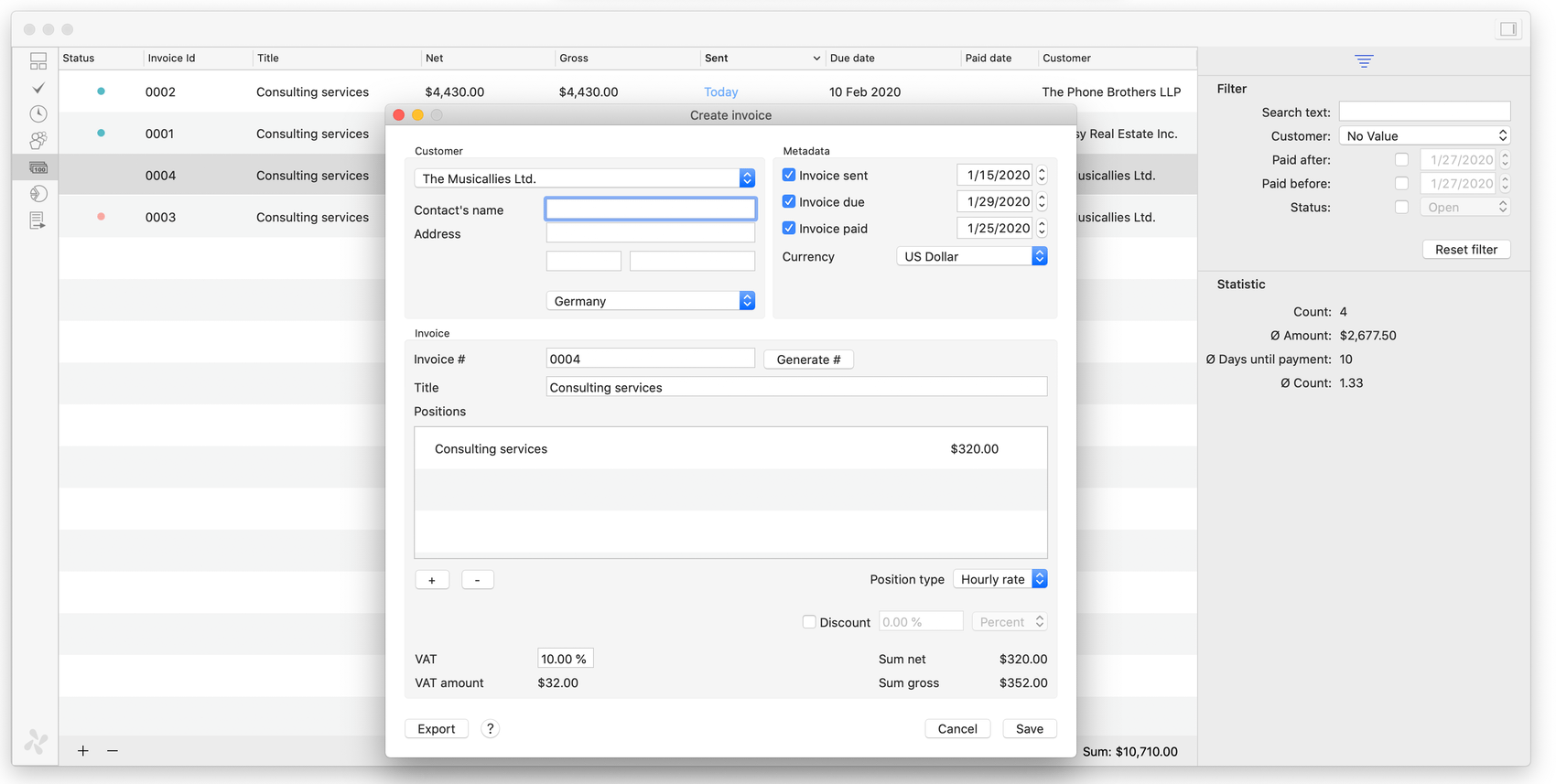Click blue status dot of invoice 0001
The image size is (1556, 784).
(101, 134)
